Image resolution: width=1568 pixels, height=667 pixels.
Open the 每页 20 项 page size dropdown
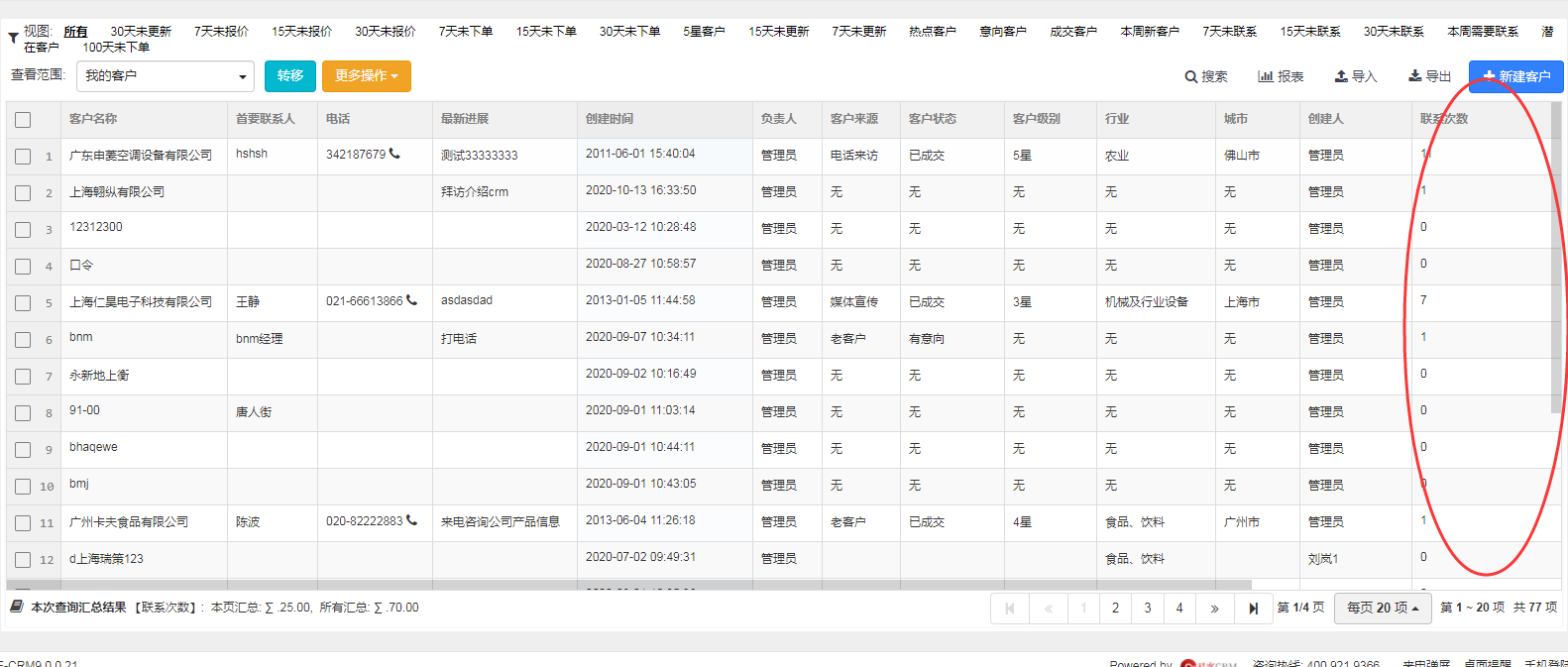(1383, 608)
